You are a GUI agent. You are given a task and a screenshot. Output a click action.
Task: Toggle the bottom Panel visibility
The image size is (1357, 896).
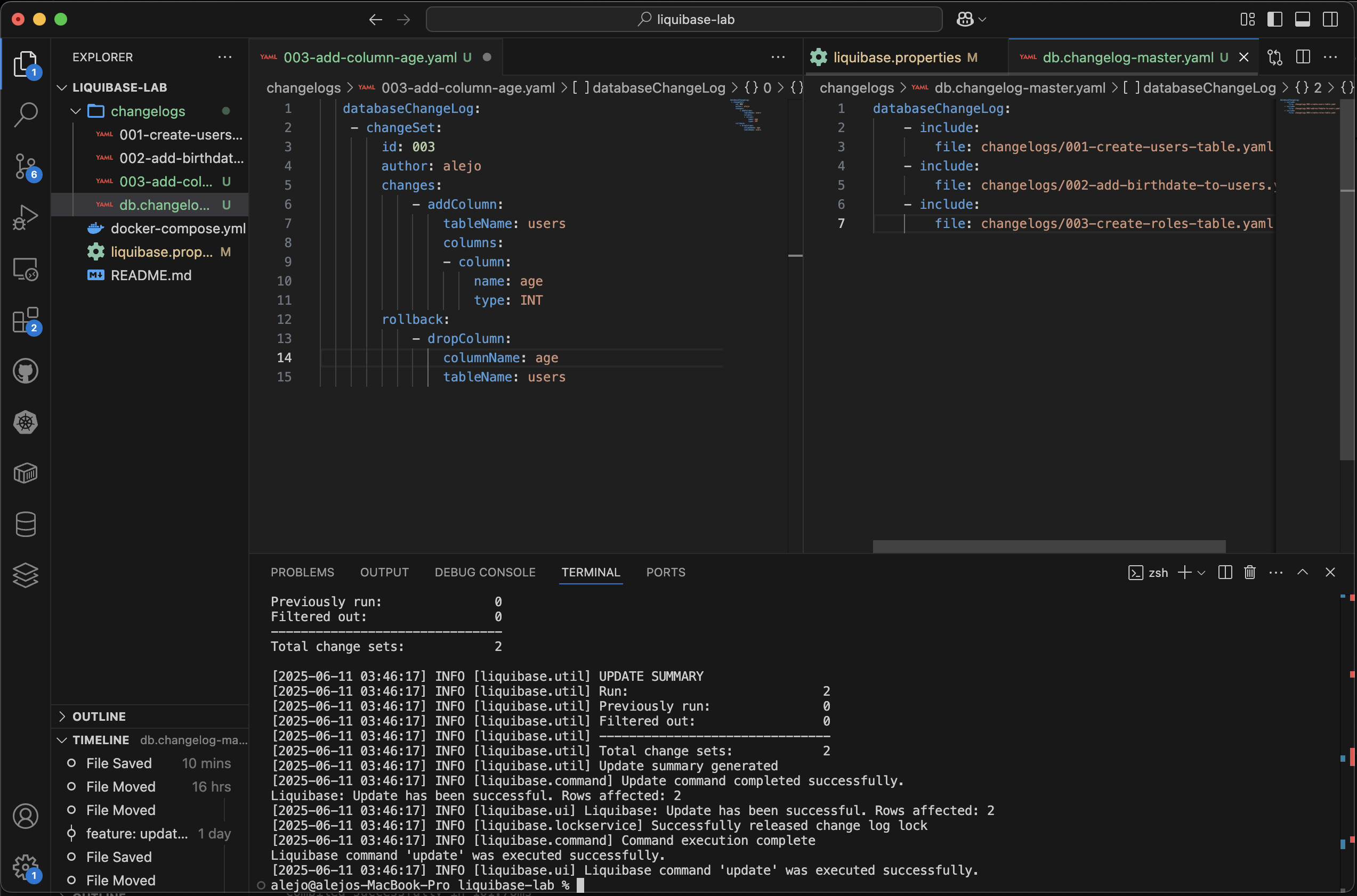[x=1303, y=20]
